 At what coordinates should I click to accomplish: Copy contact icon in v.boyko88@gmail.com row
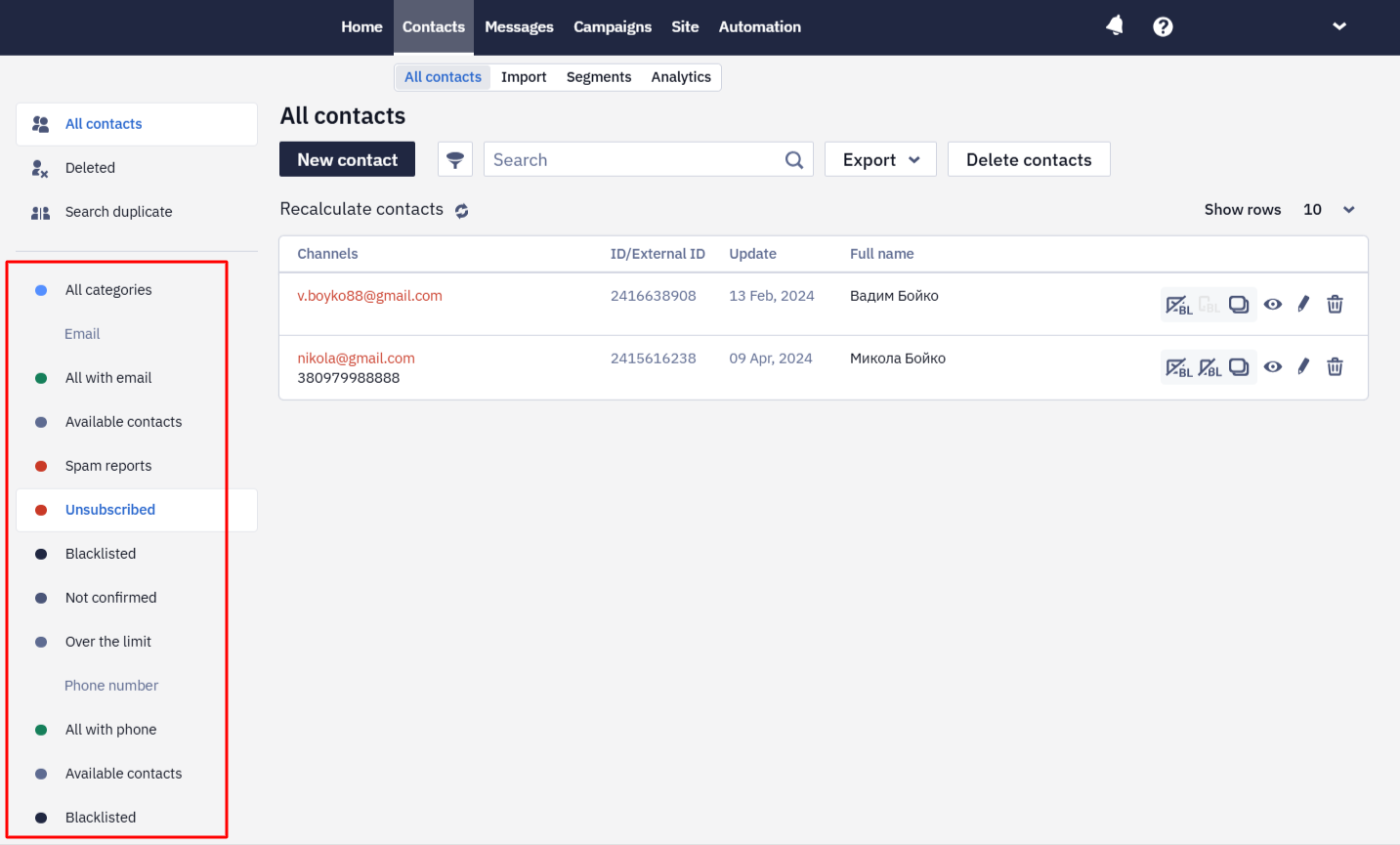(1239, 305)
